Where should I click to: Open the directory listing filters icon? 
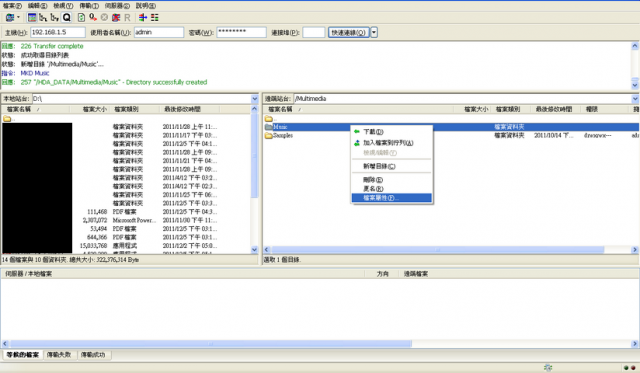[143, 18]
